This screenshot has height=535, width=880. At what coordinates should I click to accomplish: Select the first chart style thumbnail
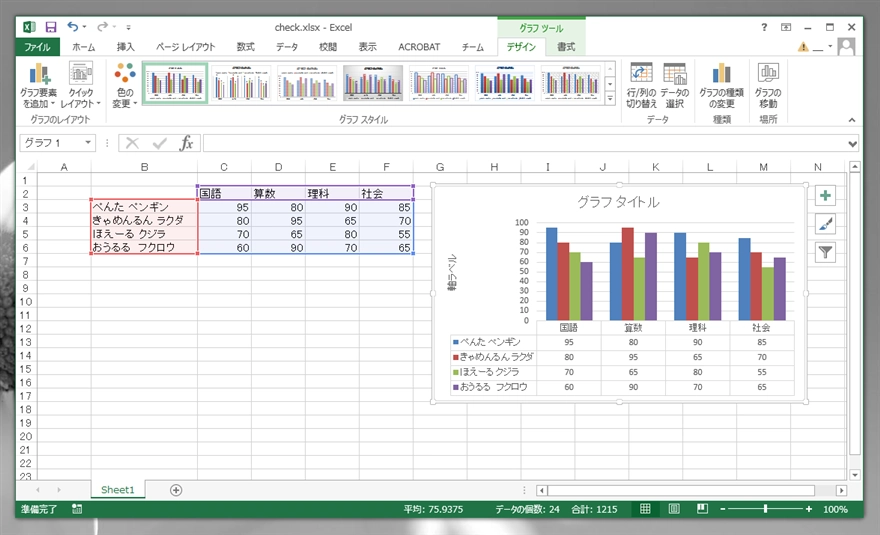[x=175, y=83]
